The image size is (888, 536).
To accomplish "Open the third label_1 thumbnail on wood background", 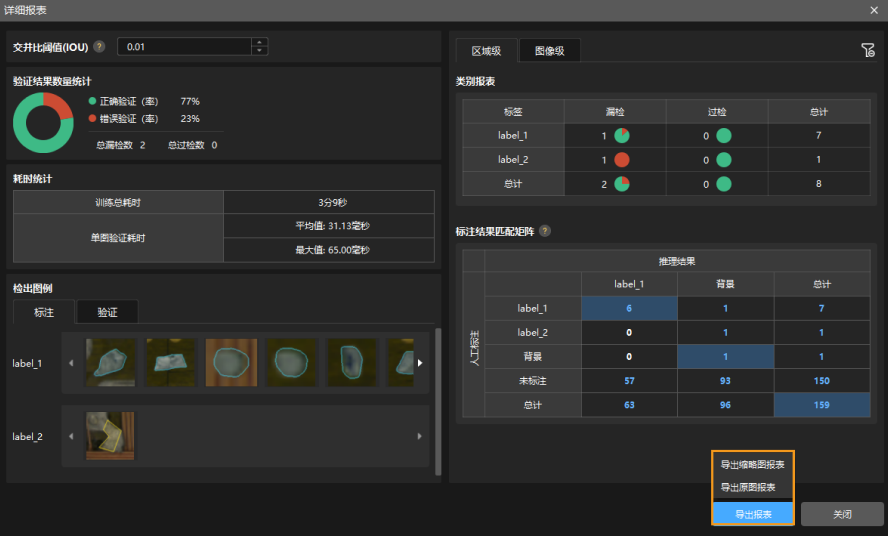I will tap(231, 363).
